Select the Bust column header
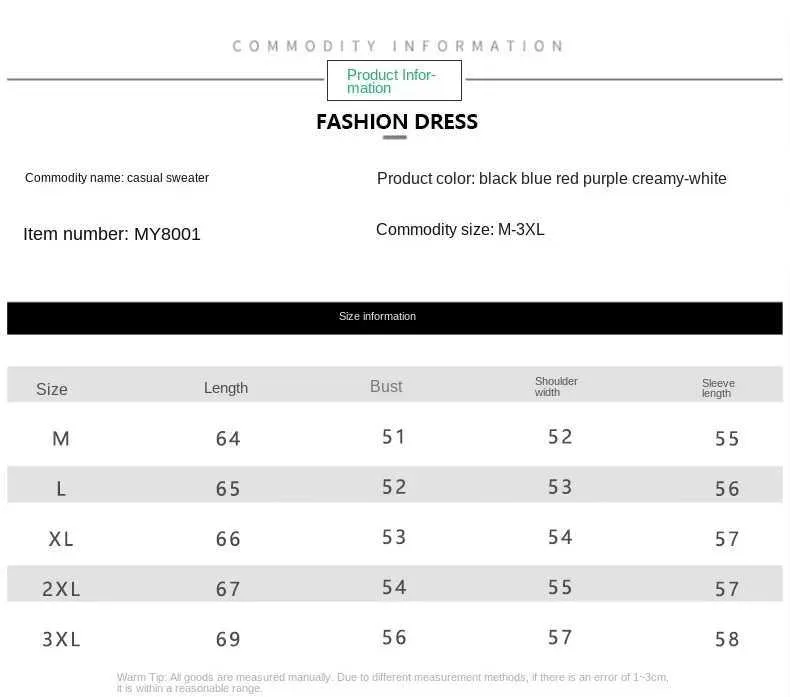The height and width of the screenshot is (697, 790). [x=386, y=387]
